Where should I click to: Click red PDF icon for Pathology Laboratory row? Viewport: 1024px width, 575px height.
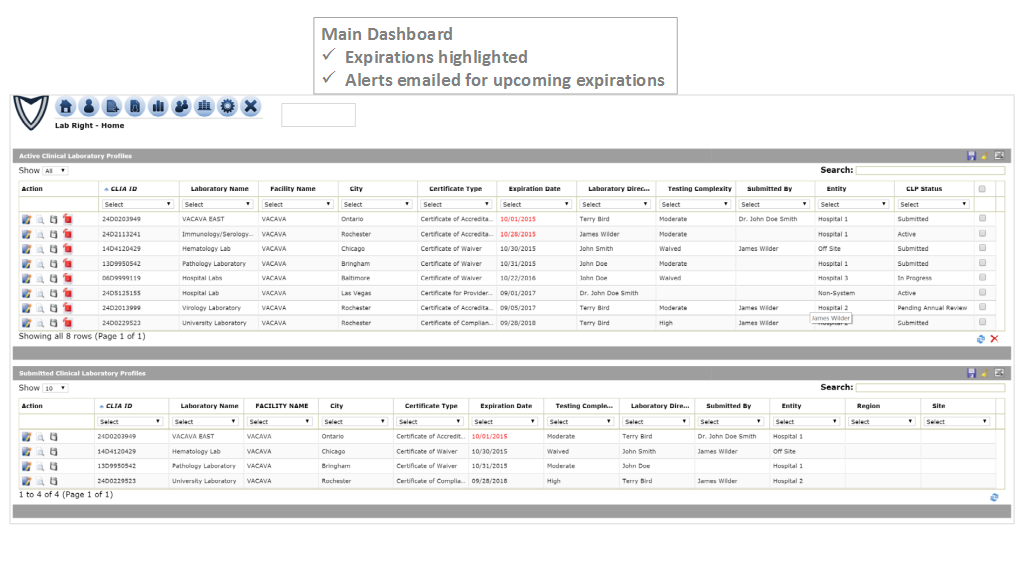(x=67, y=264)
